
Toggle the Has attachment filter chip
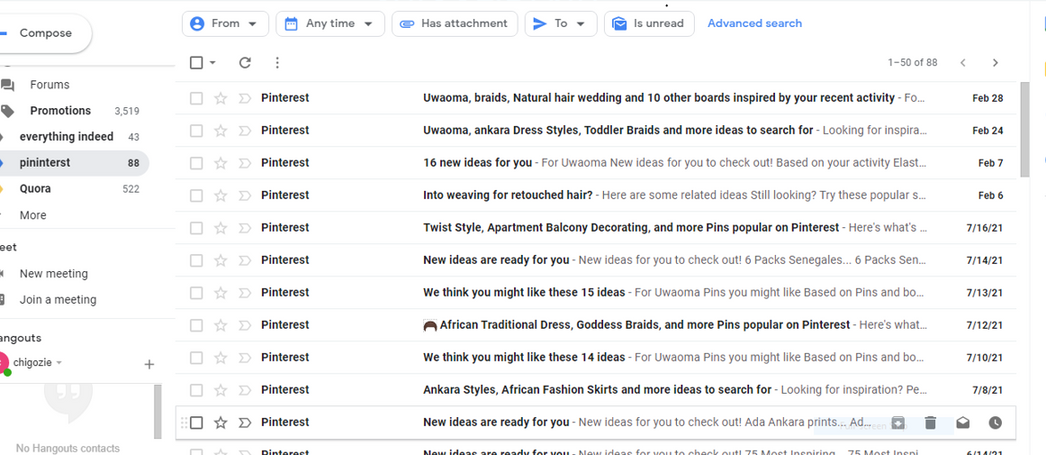pos(454,23)
